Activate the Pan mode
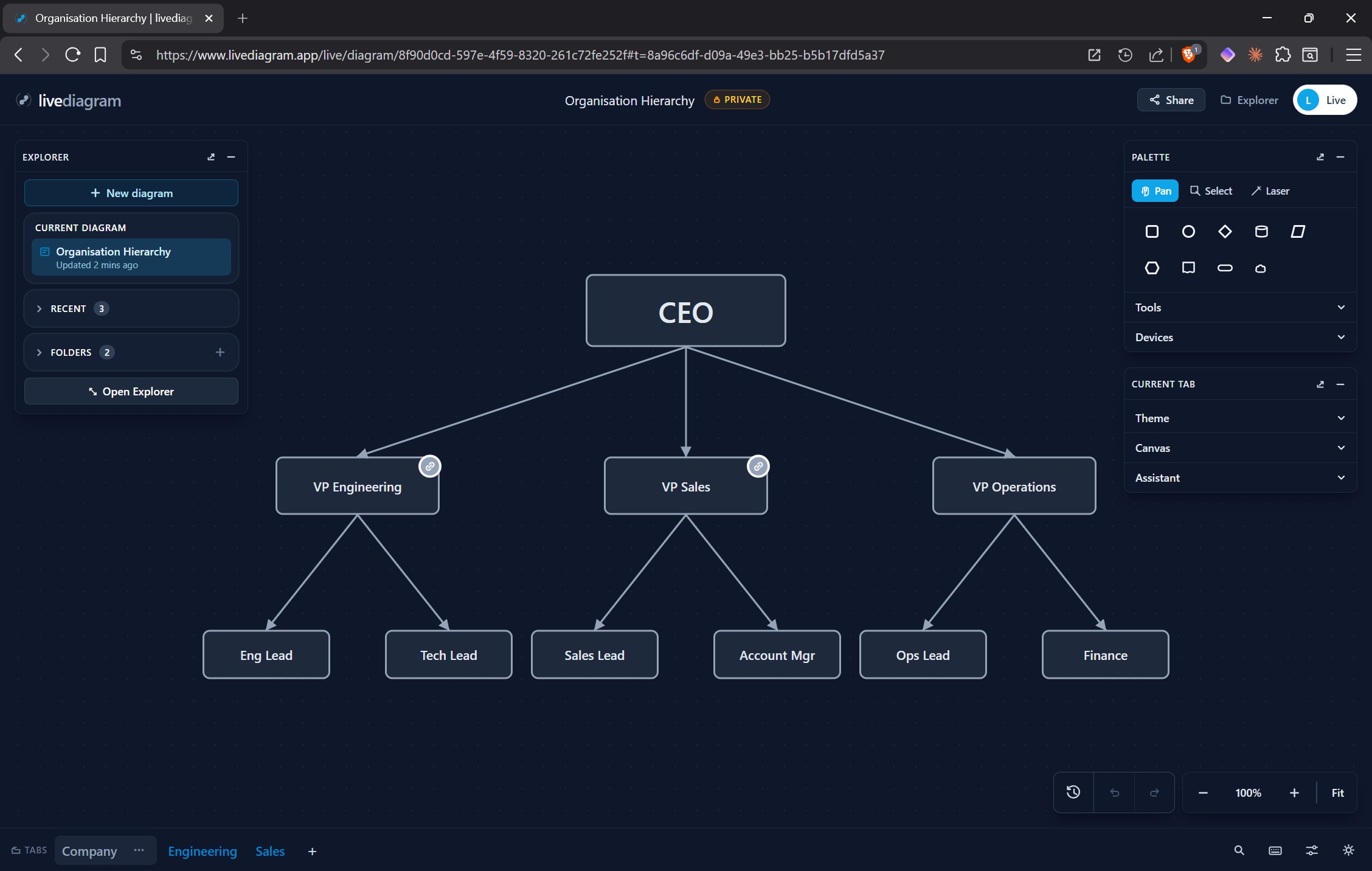The width and height of the screenshot is (1372, 871). click(1155, 191)
